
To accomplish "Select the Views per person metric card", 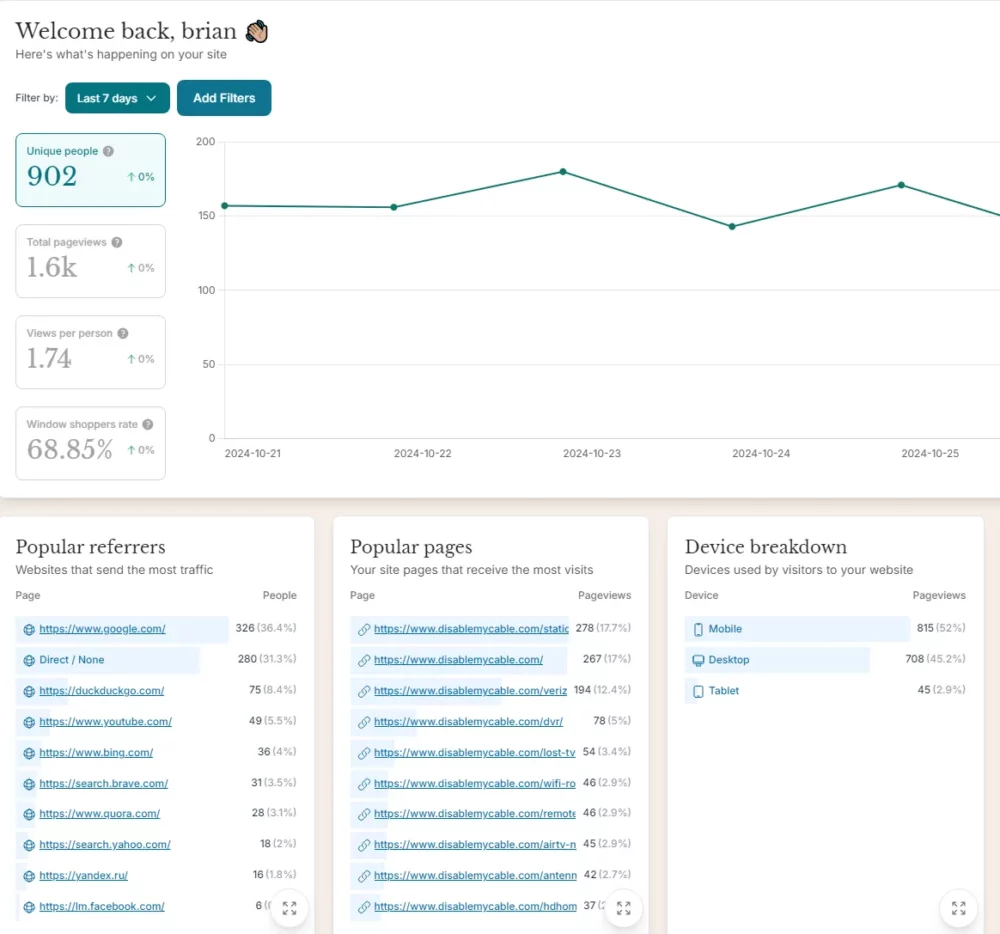I will pos(90,351).
